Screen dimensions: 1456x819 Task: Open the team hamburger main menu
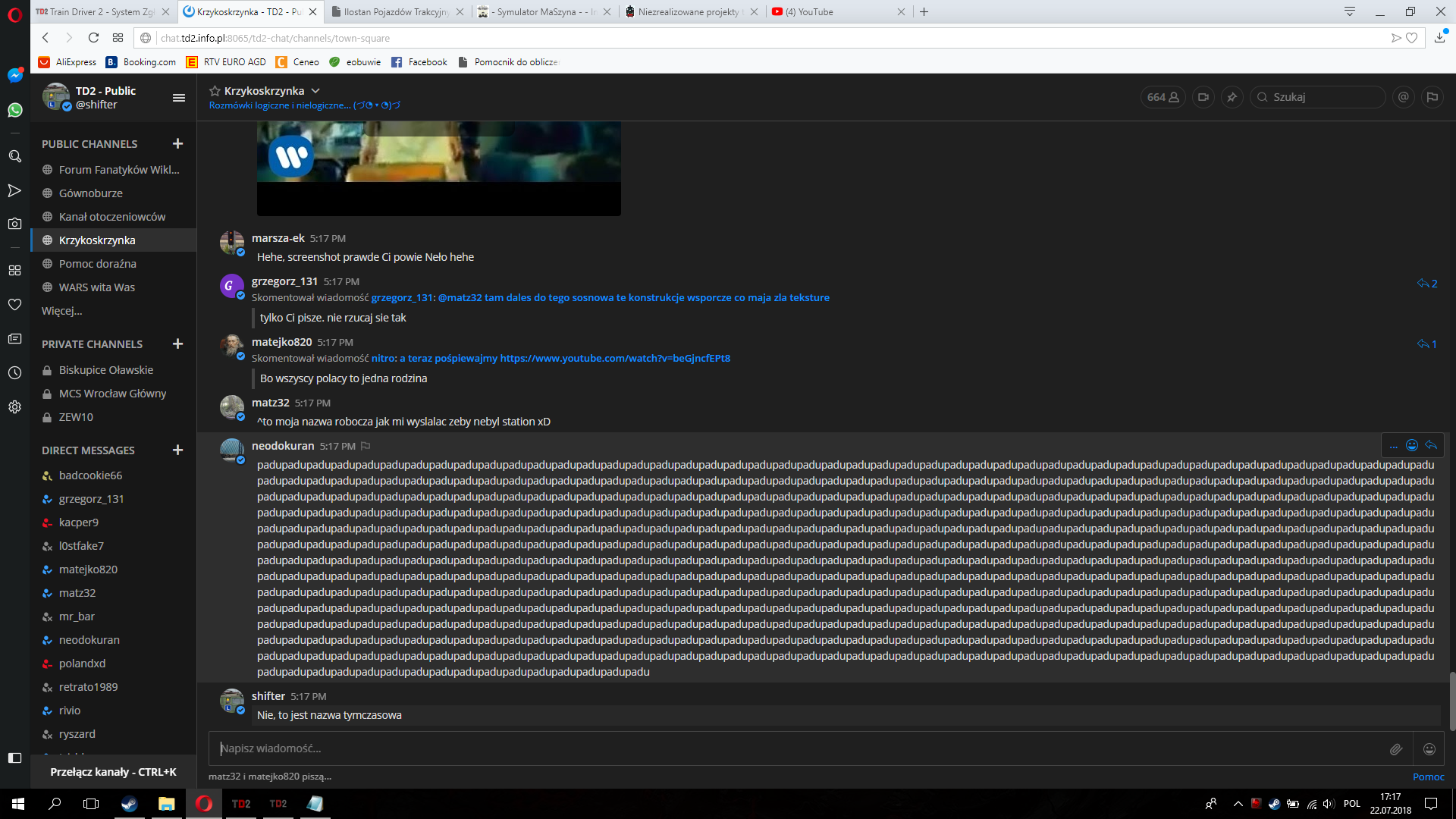179,98
